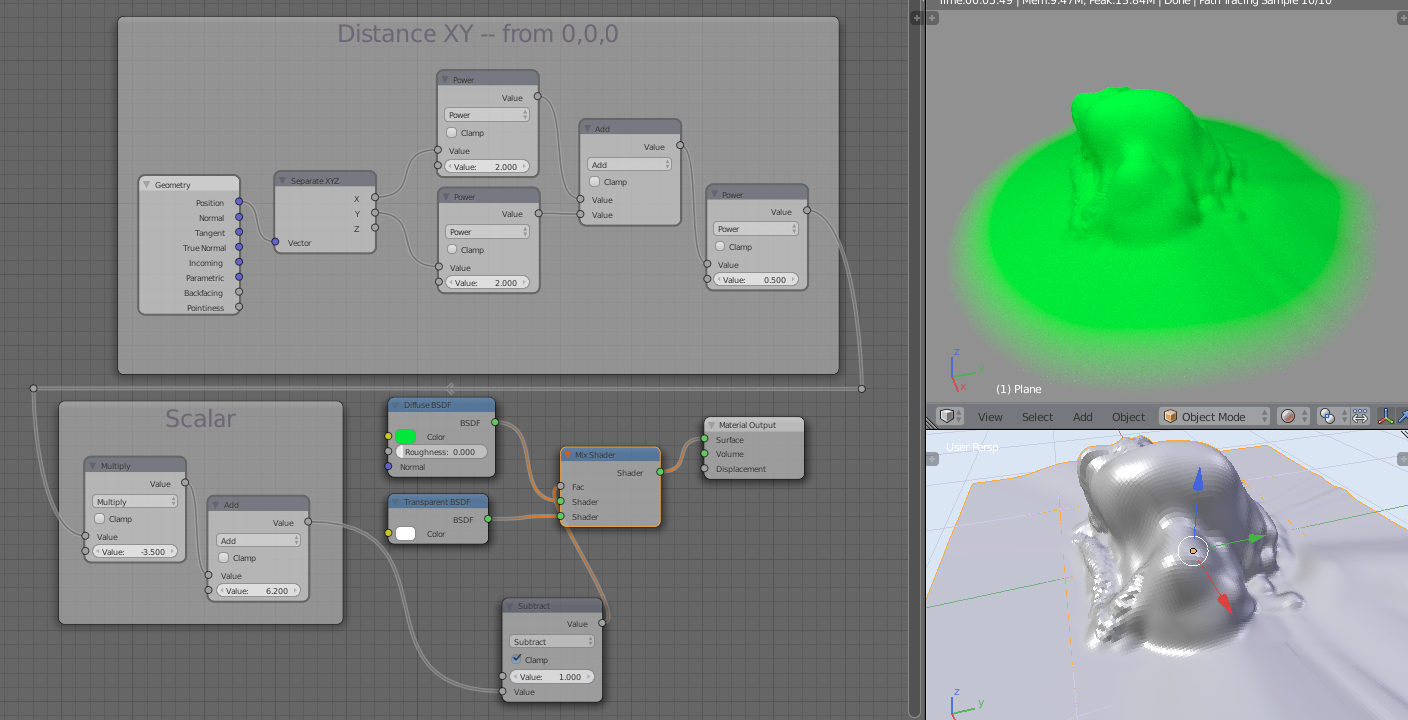Click the Power value field 0.500
Image resolution: width=1408 pixels, height=720 pixels.
click(755, 279)
